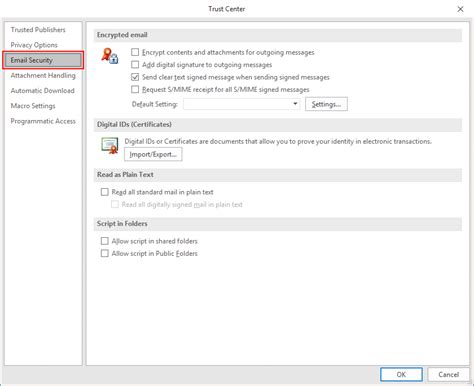Tick Request S/MIME receipt checkbox
474x386 pixels.
click(135, 89)
